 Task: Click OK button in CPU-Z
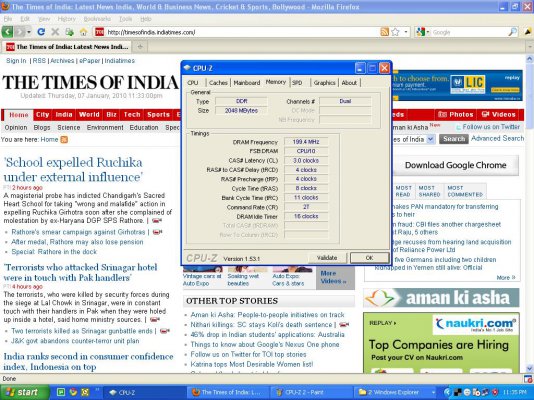(369, 258)
